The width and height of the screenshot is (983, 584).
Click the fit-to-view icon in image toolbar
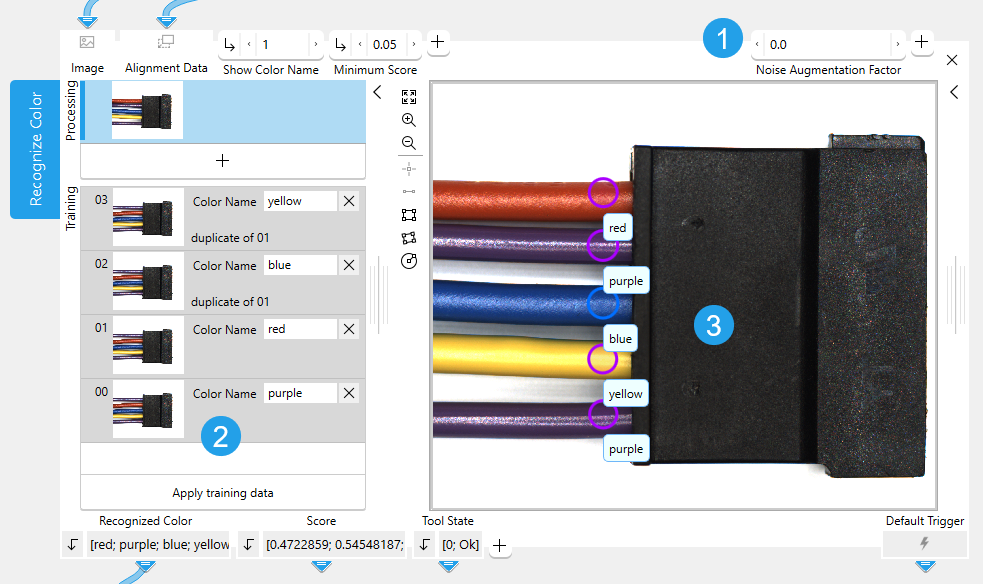(408, 97)
